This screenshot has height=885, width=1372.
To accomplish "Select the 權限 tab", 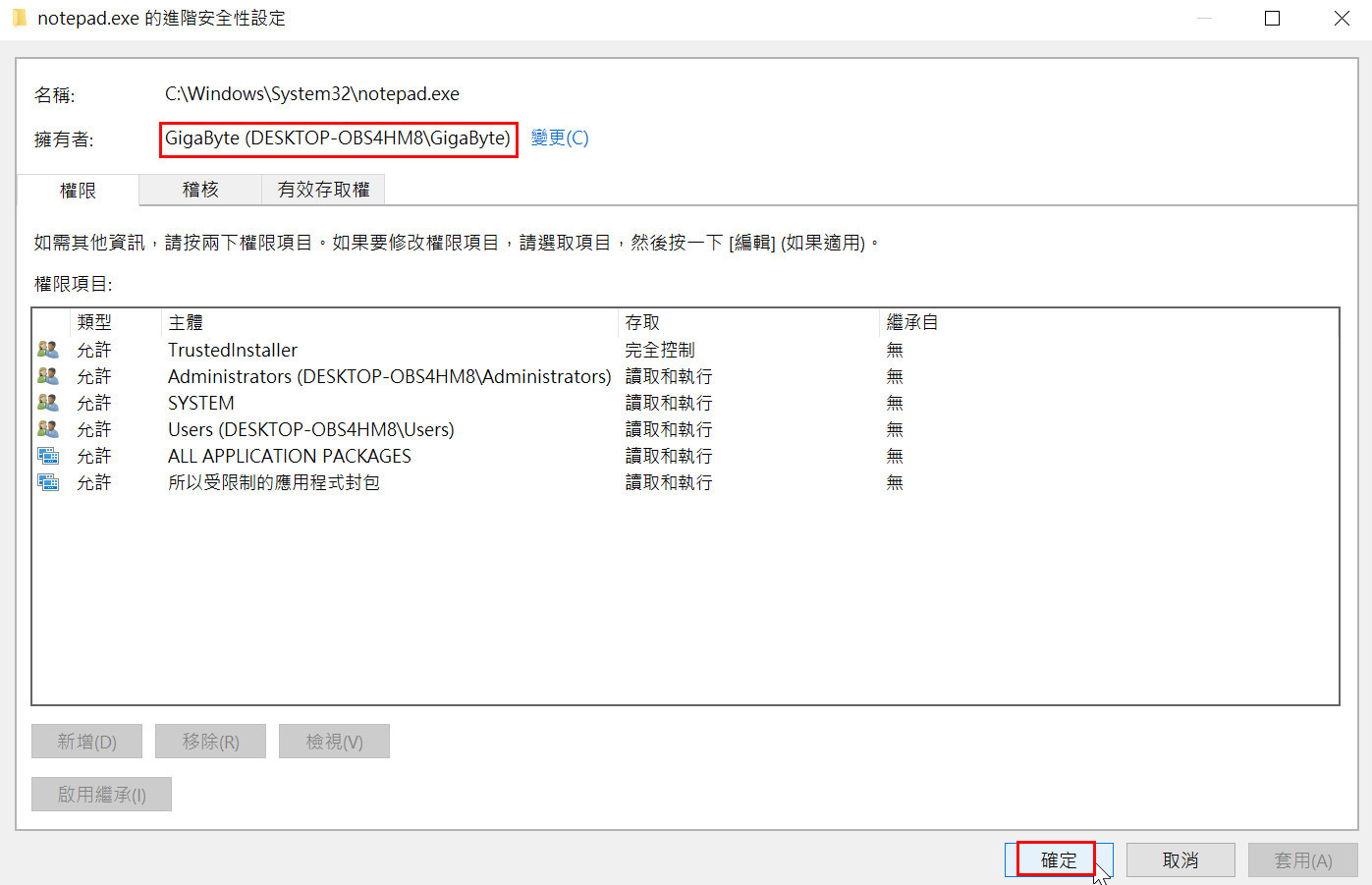I will pos(78,191).
